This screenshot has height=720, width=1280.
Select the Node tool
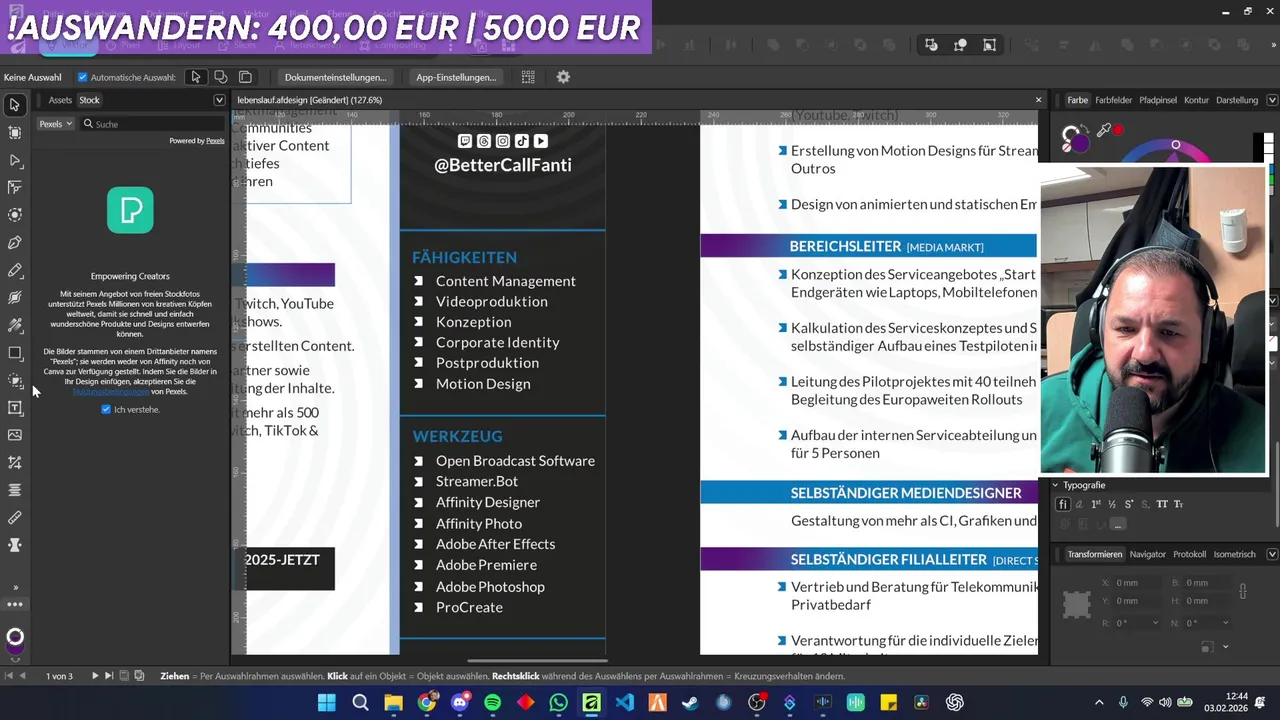pyautogui.click(x=15, y=160)
